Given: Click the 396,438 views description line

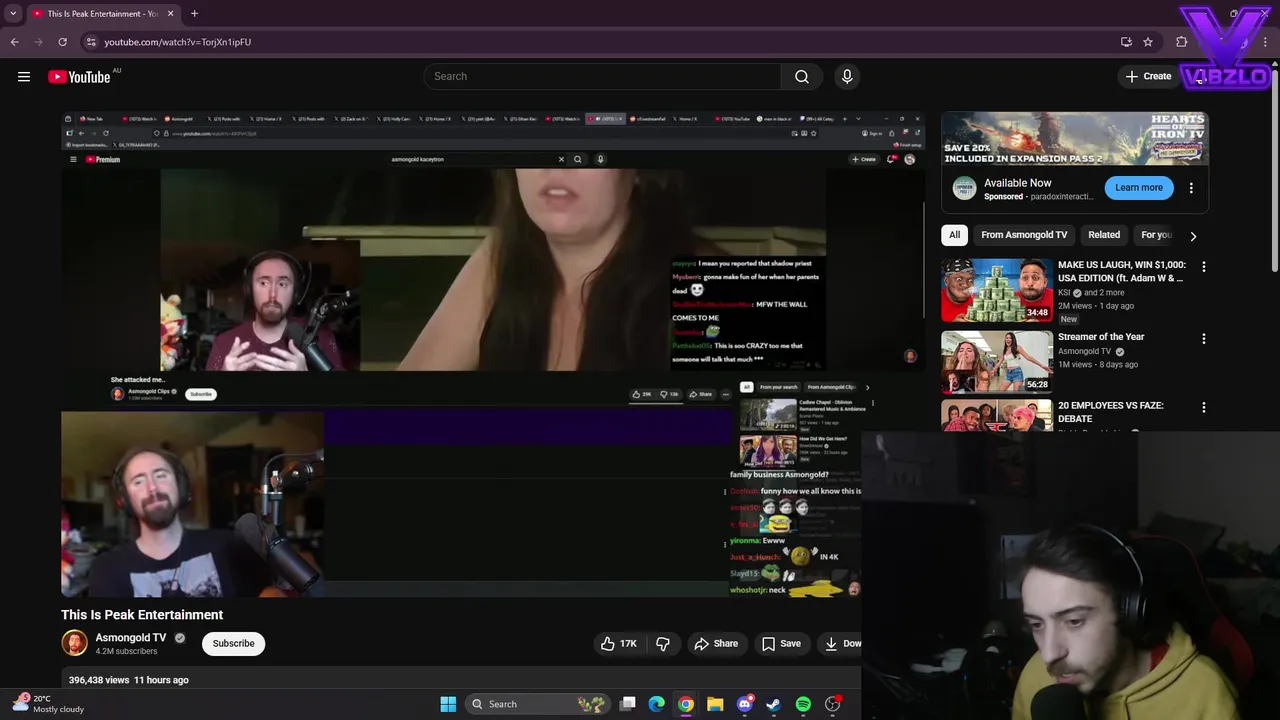Looking at the screenshot, I should 129,680.
